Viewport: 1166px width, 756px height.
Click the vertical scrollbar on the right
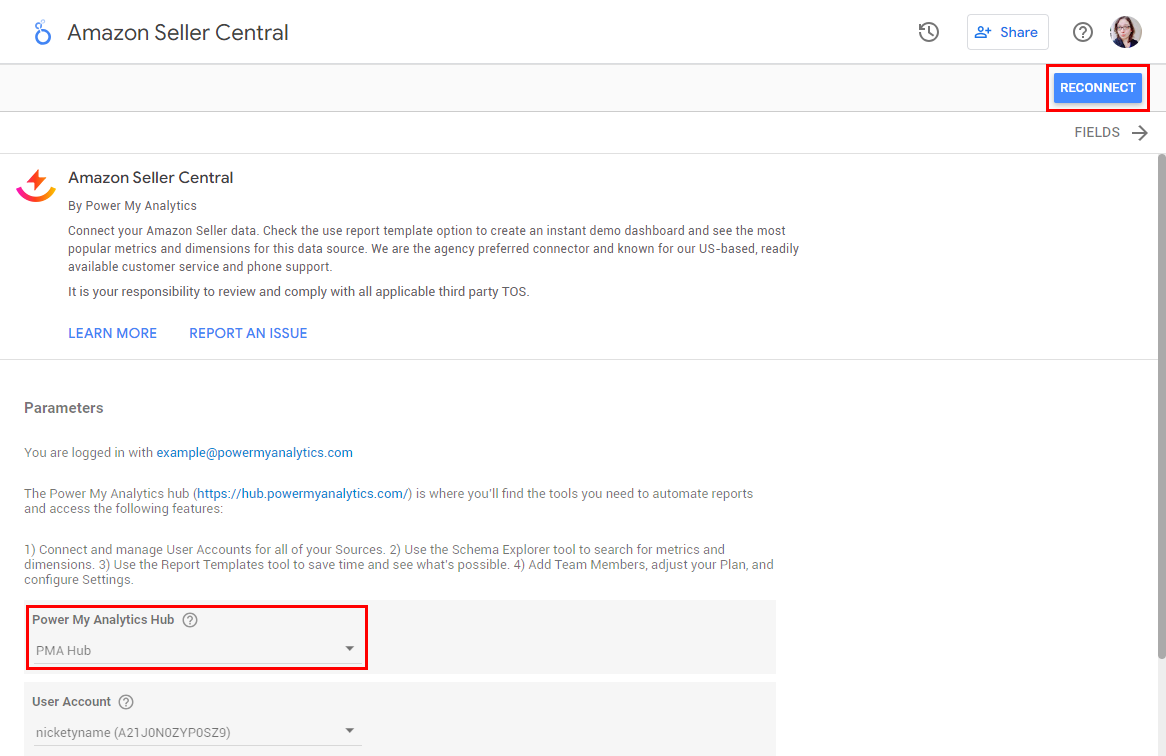[x=1160, y=400]
